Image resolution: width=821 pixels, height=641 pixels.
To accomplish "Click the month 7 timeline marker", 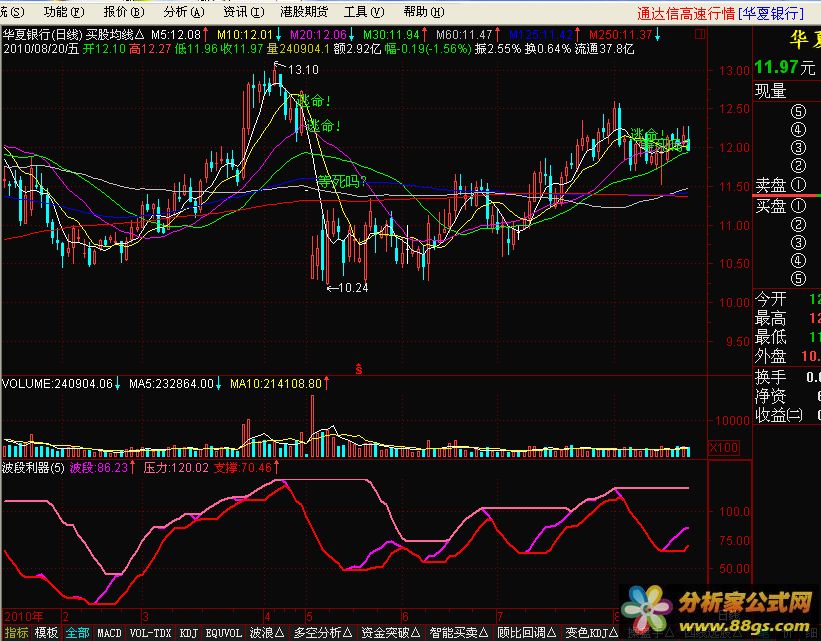I will 500,616.
